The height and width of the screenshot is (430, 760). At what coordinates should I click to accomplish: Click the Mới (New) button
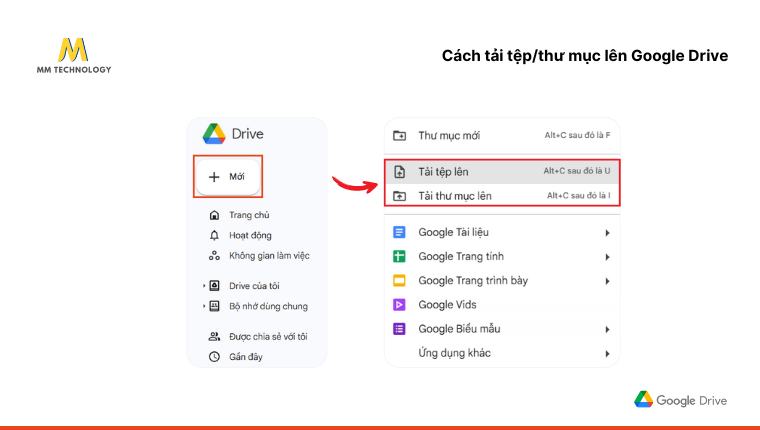(x=228, y=177)
